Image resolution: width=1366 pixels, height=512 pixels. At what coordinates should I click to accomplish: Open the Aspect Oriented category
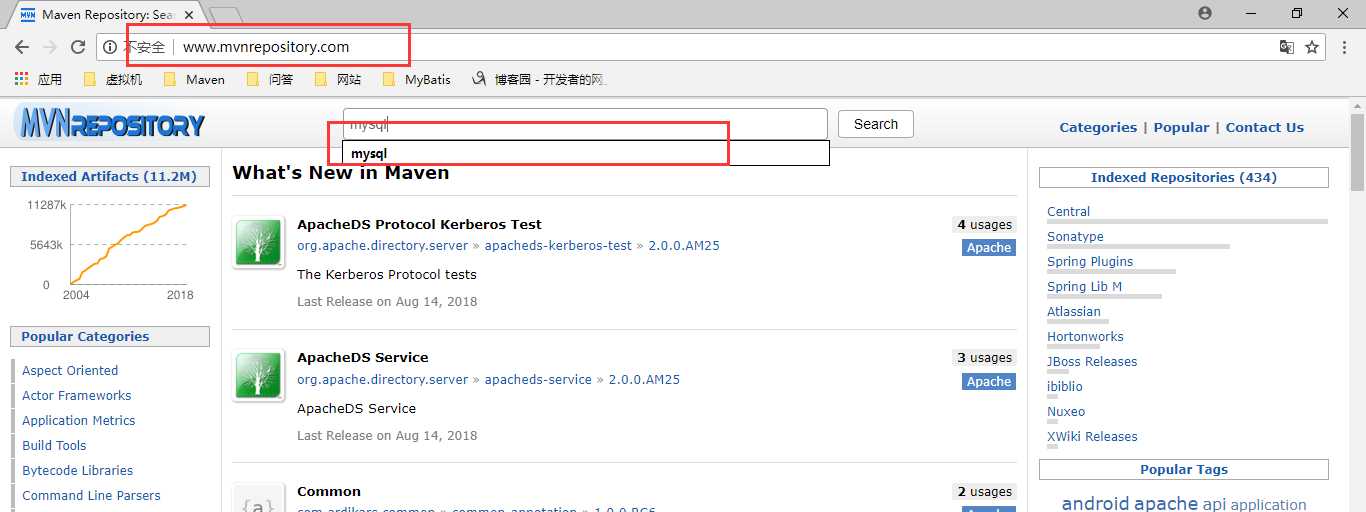coord(70,370)
